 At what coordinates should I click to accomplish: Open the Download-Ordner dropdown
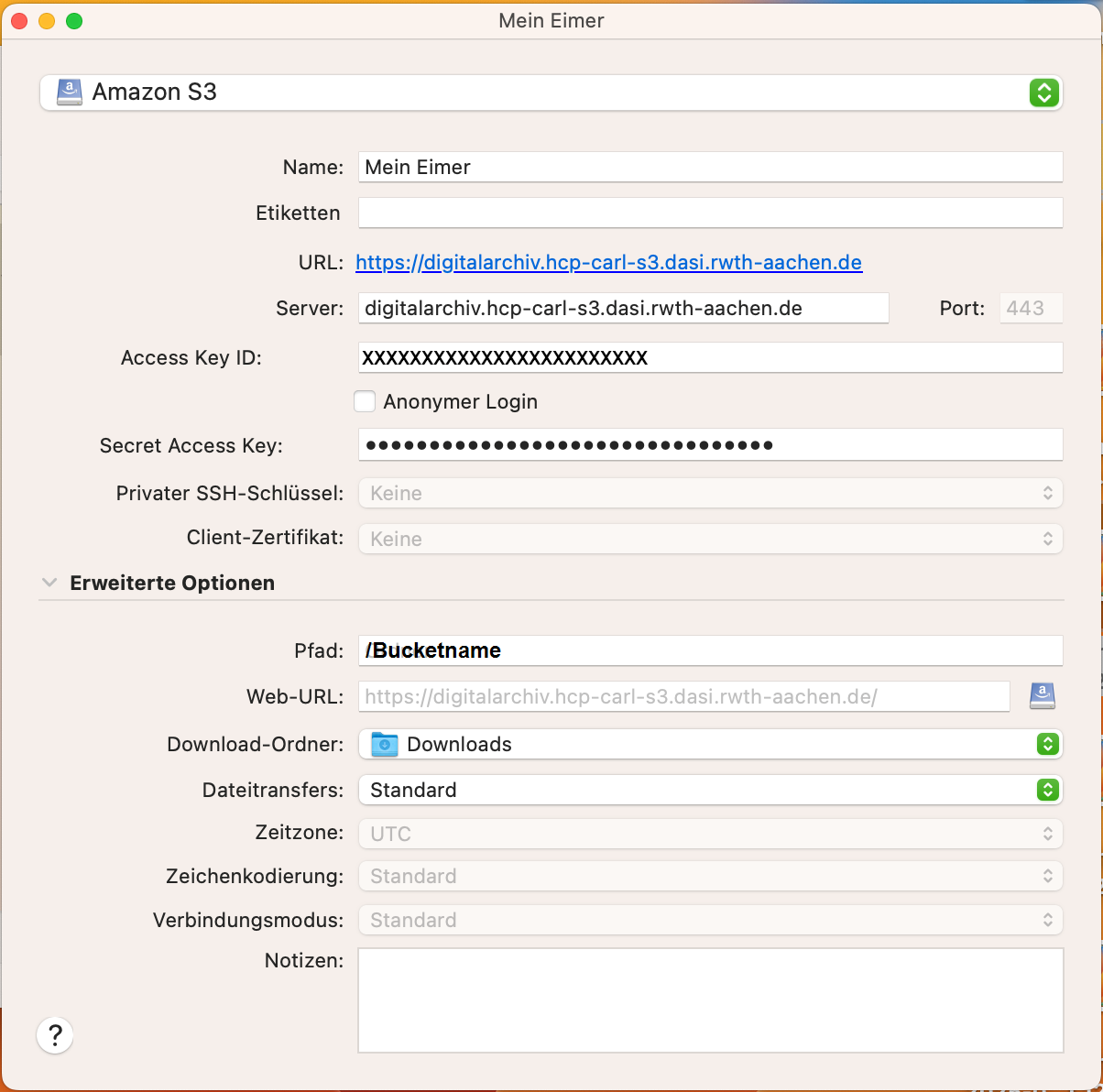coord(710,744)
